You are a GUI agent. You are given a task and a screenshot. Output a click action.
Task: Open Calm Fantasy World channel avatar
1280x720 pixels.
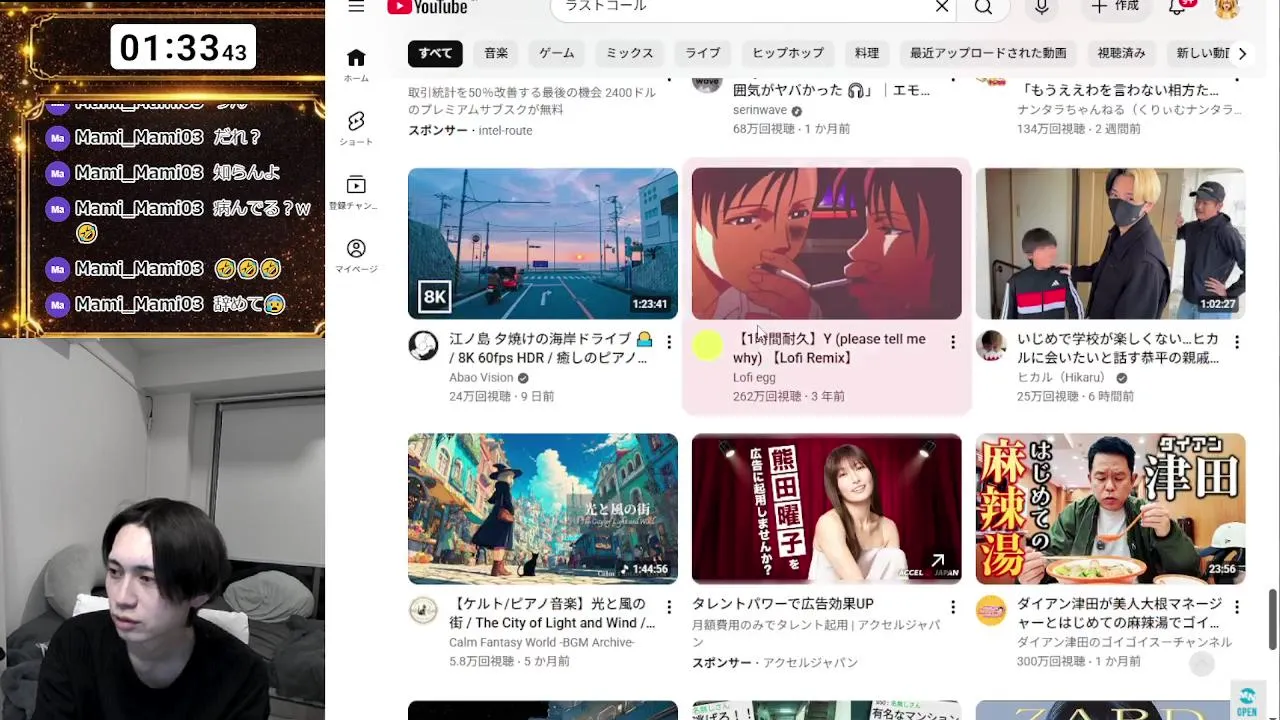(423, 611)
